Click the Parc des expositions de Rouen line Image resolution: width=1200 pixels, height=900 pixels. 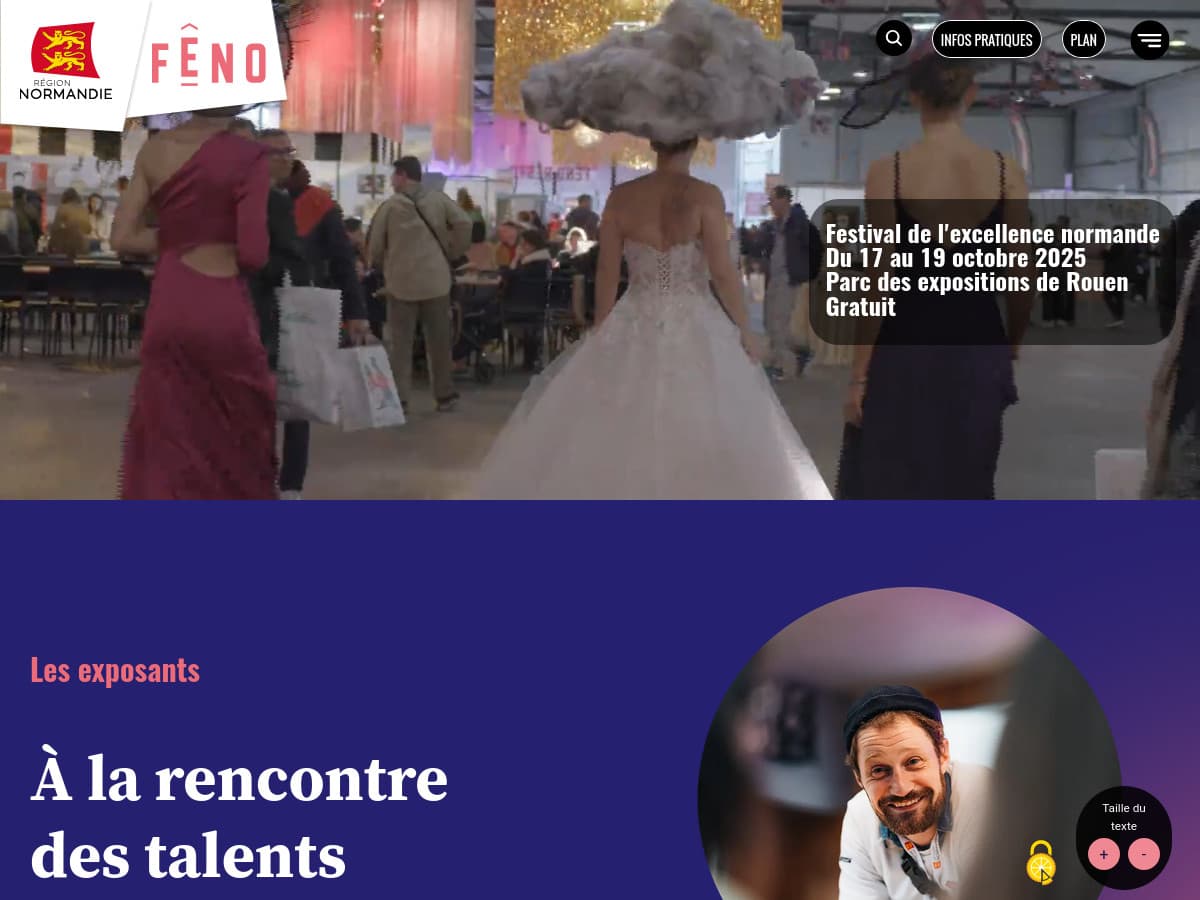[977, 282]
